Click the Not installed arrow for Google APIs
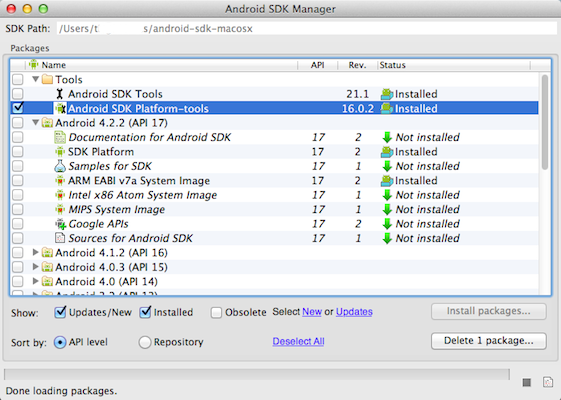 (387, 224)
